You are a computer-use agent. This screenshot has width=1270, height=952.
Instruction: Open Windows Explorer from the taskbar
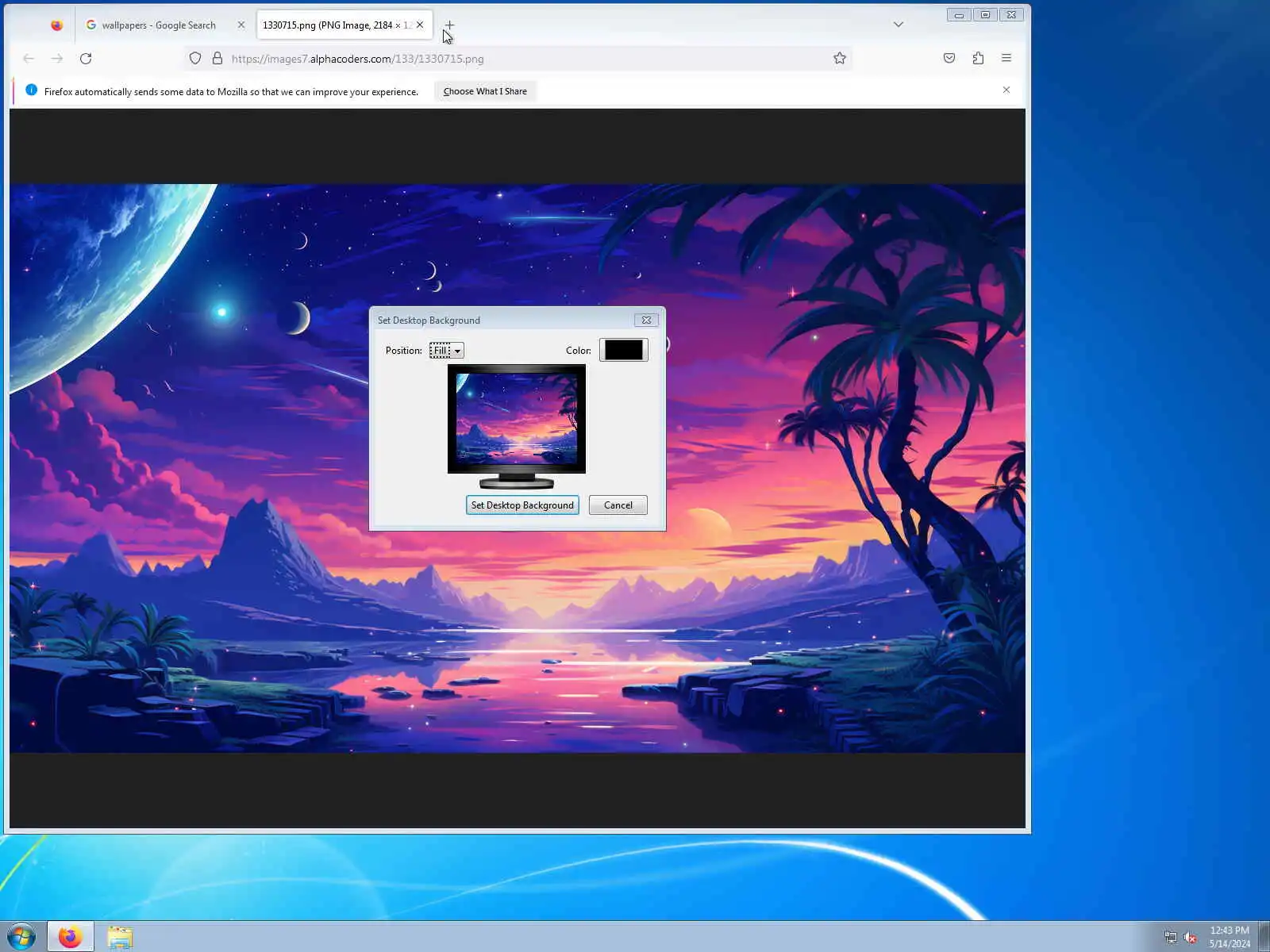click(120, 937)
